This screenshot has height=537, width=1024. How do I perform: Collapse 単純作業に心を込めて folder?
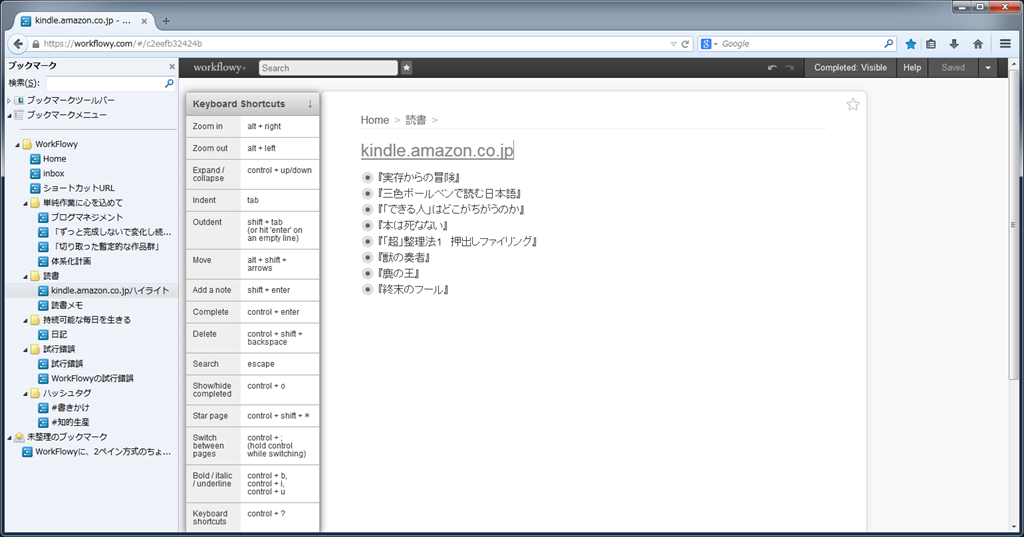tap(25, 203)
